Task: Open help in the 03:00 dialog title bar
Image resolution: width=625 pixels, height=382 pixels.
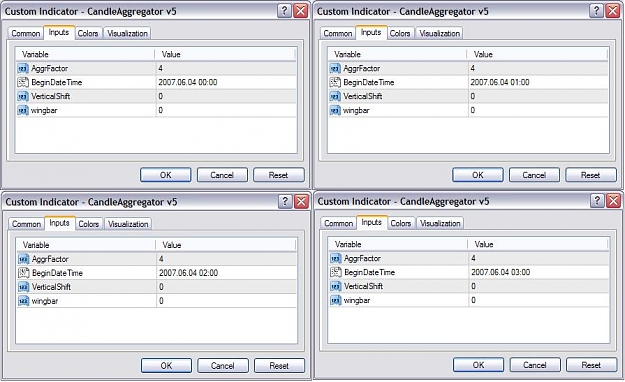Action: pos(597,201)
